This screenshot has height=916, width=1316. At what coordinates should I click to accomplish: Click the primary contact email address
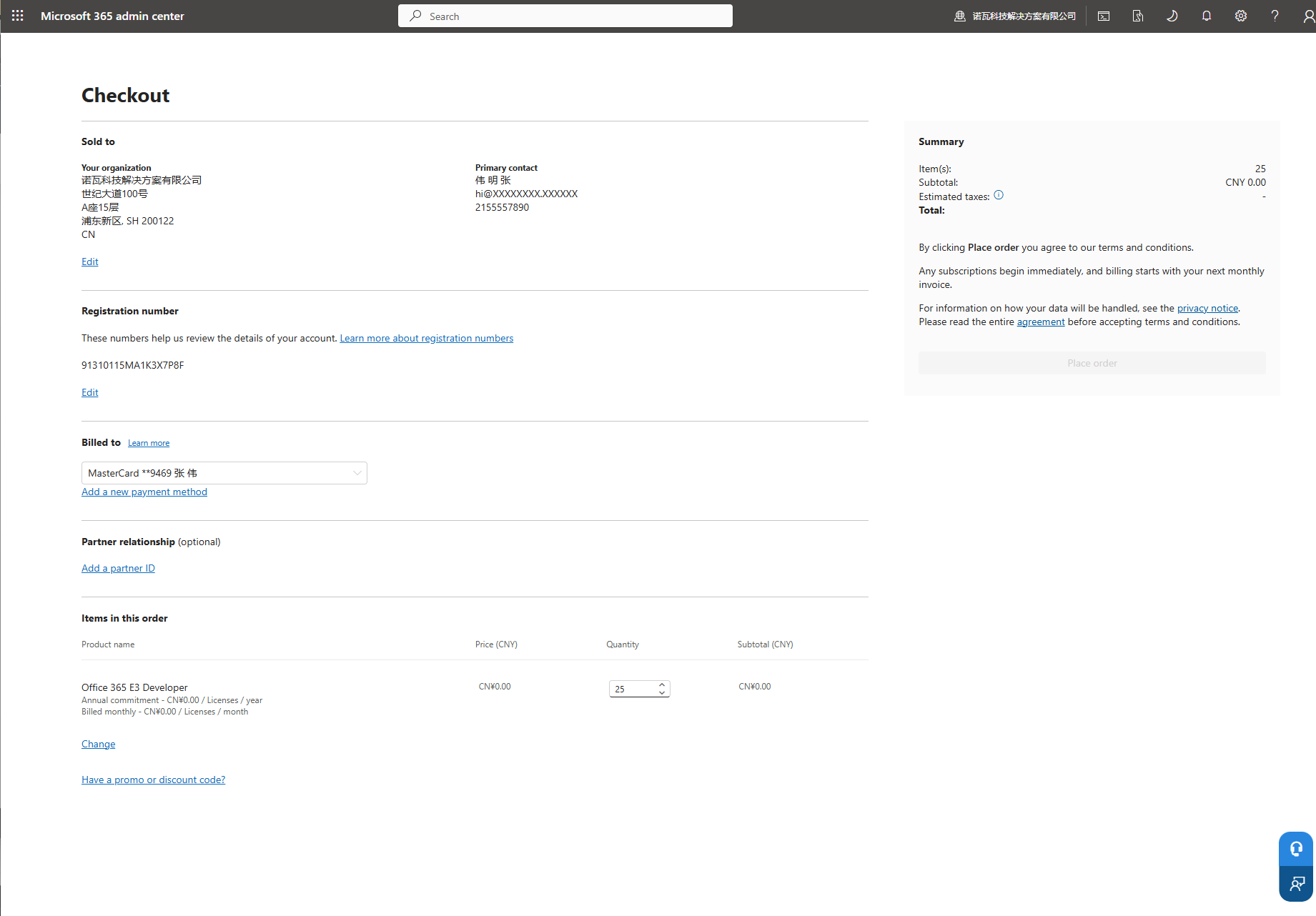click(527, 194)
